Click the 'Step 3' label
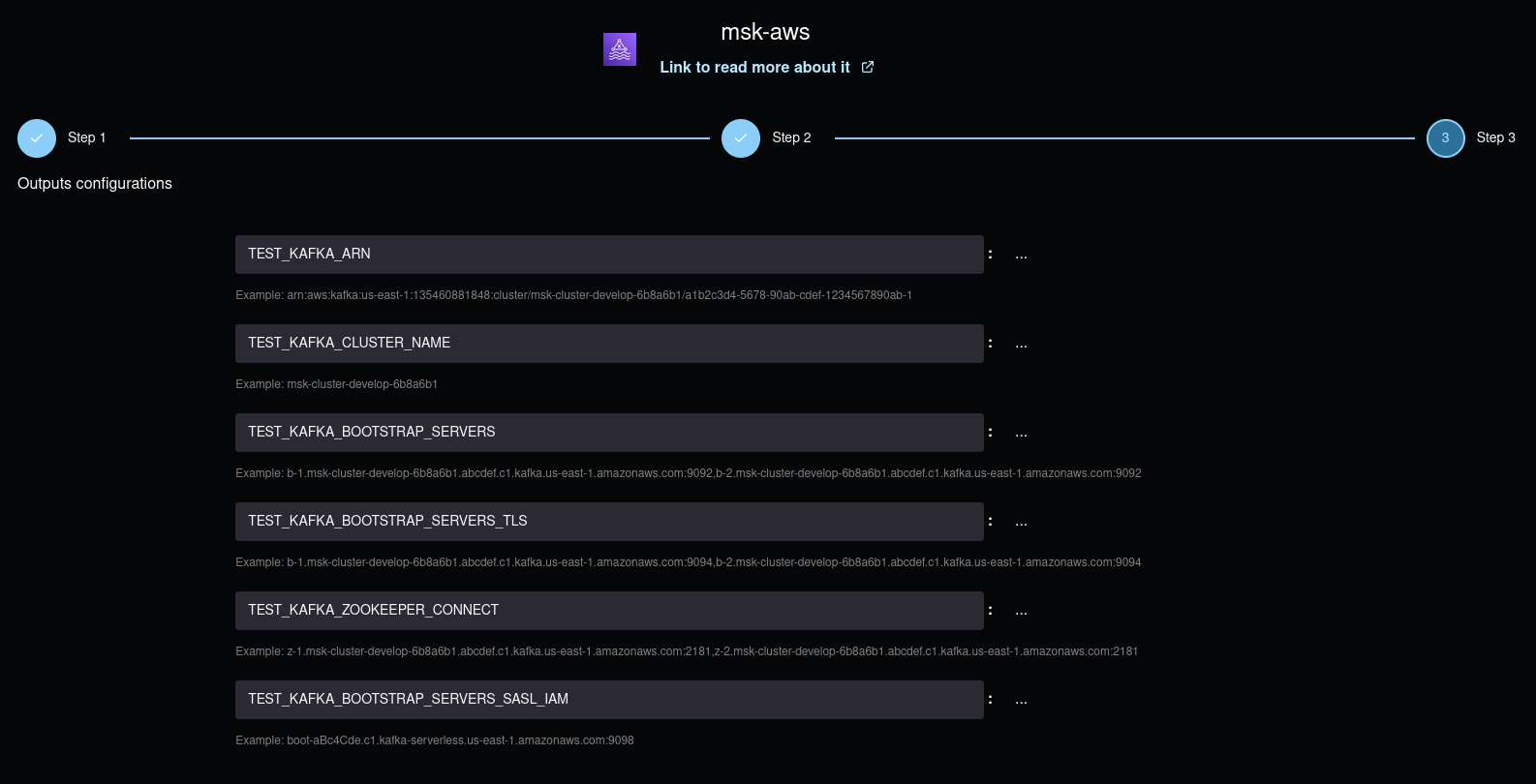1536x784 pixels. coord(1495,137)
